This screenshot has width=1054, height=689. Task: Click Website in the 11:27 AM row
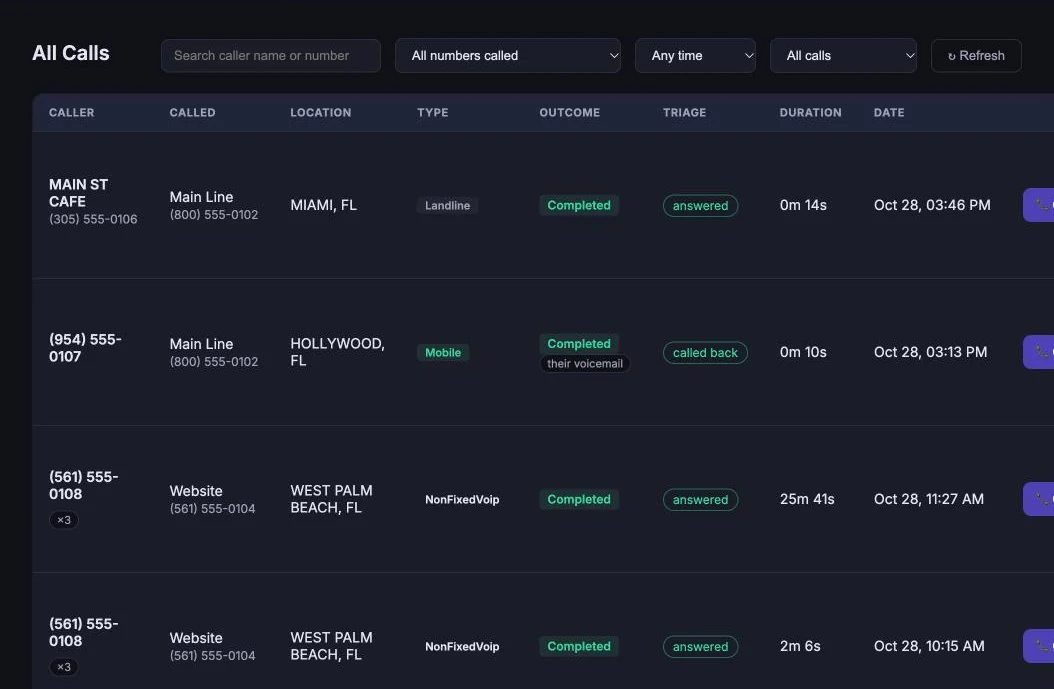(x=196, y=491)
